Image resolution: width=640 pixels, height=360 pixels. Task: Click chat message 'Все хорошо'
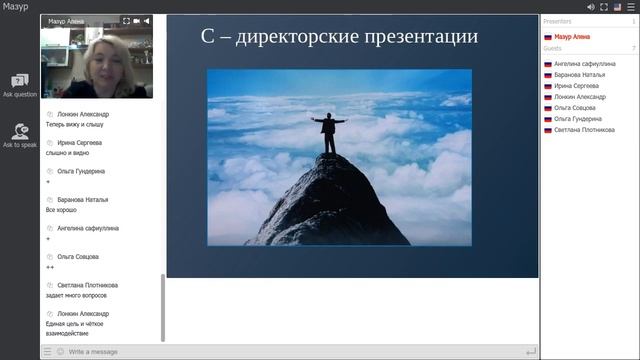(61, 210)
